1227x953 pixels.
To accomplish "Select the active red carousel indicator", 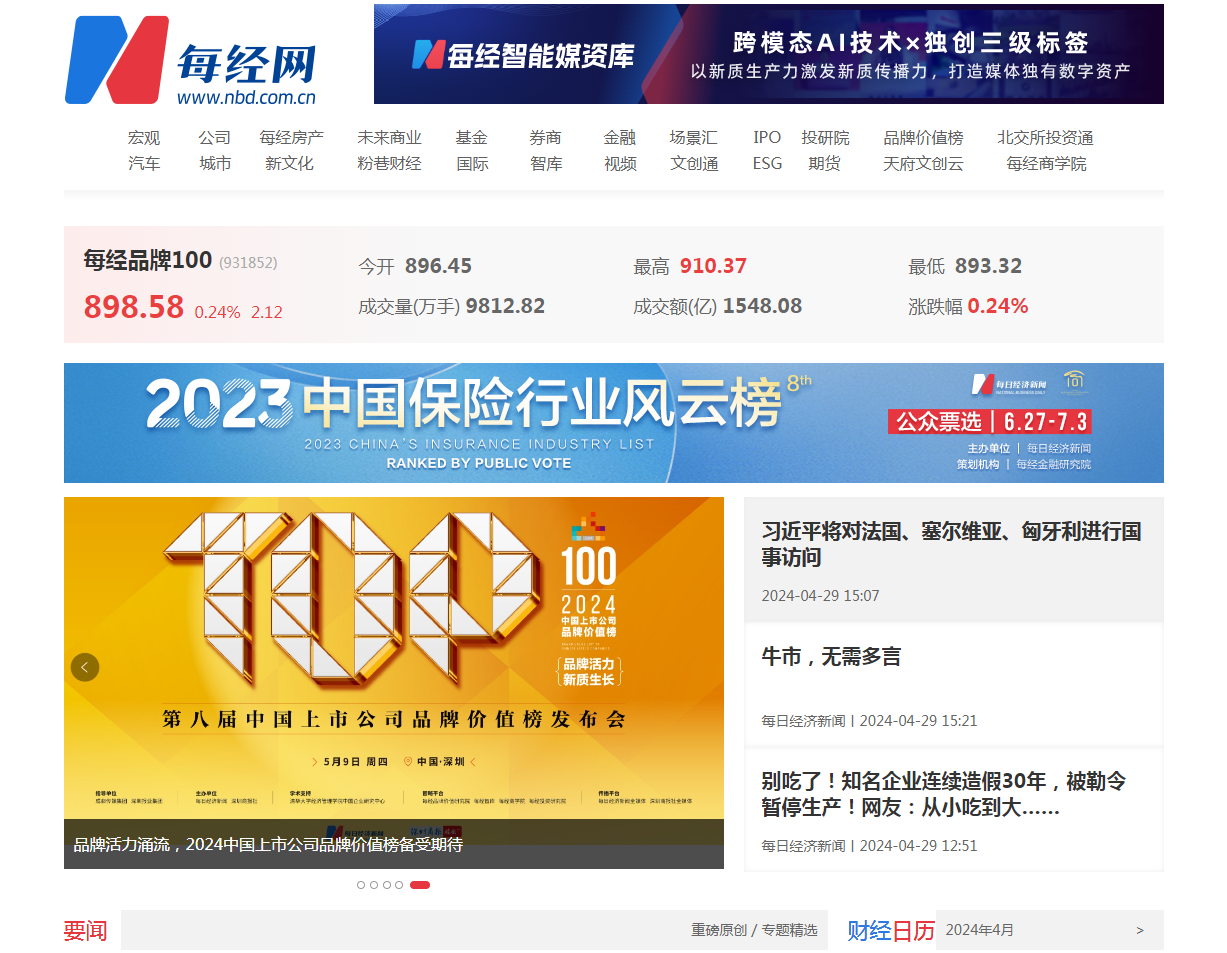I will [x=420, y=885].
